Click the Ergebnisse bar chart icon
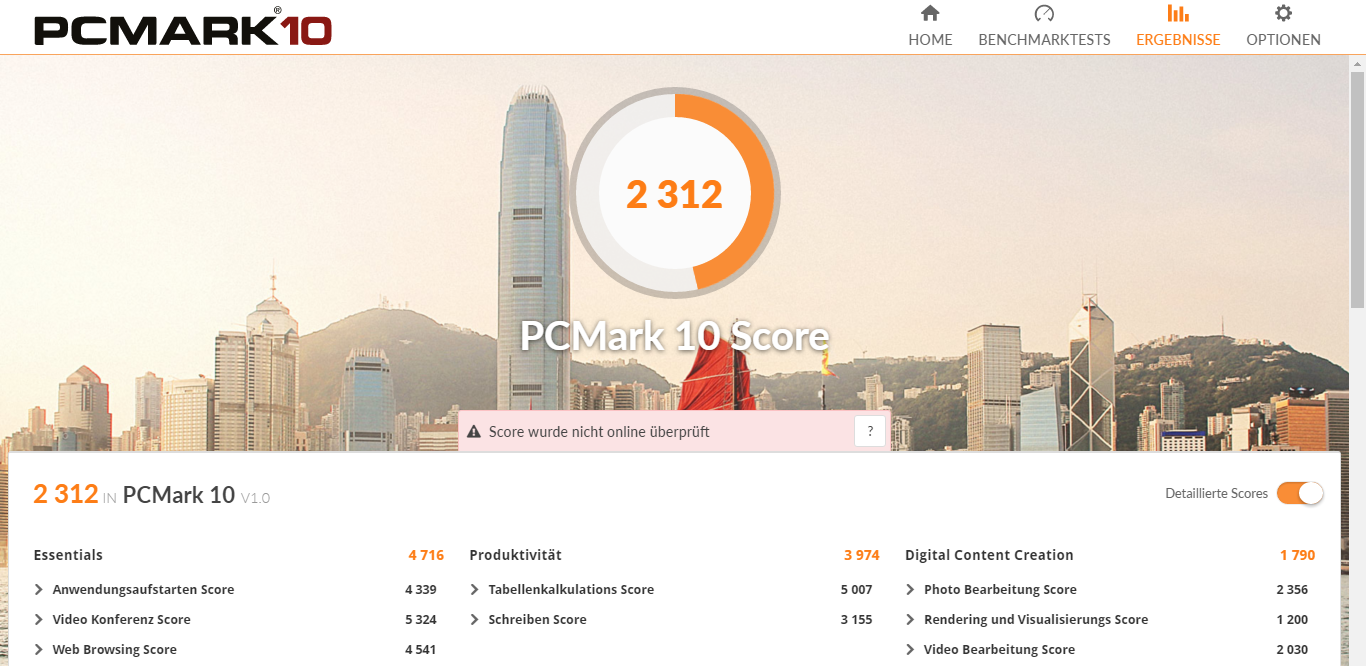The height and width of the screenshot is (666, 1366). coord(1178,13)
